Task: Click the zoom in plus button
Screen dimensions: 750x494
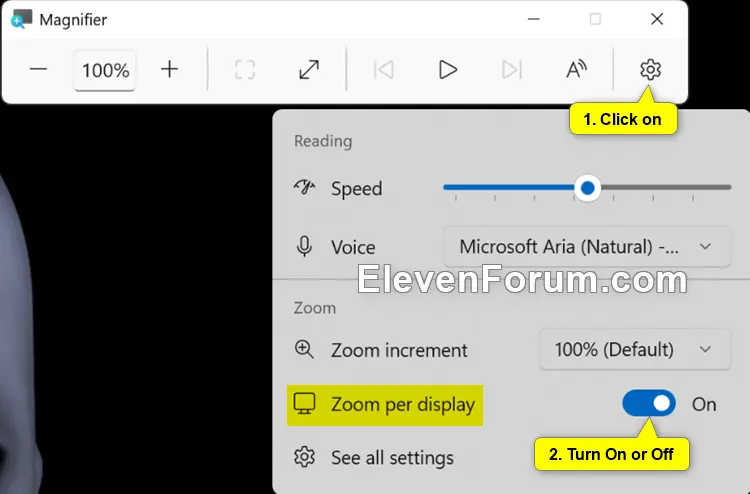Action: click(169, 70)
